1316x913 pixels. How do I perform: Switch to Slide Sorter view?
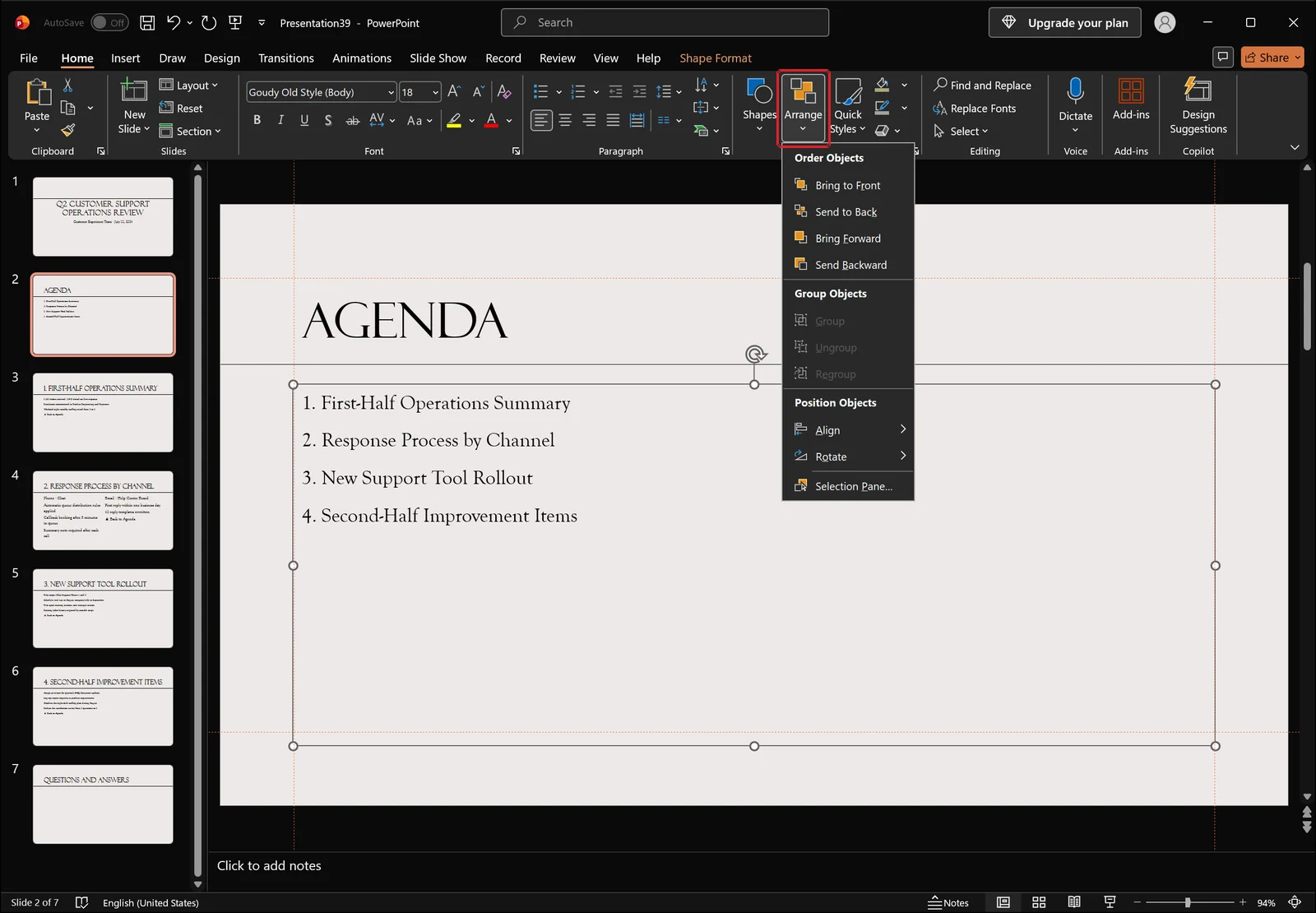tap(1039, 902)
